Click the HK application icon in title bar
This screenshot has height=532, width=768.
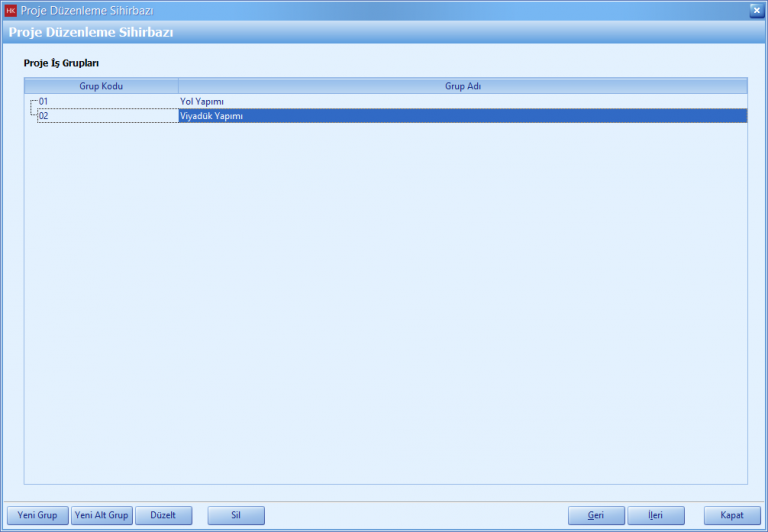coord(11,10)
